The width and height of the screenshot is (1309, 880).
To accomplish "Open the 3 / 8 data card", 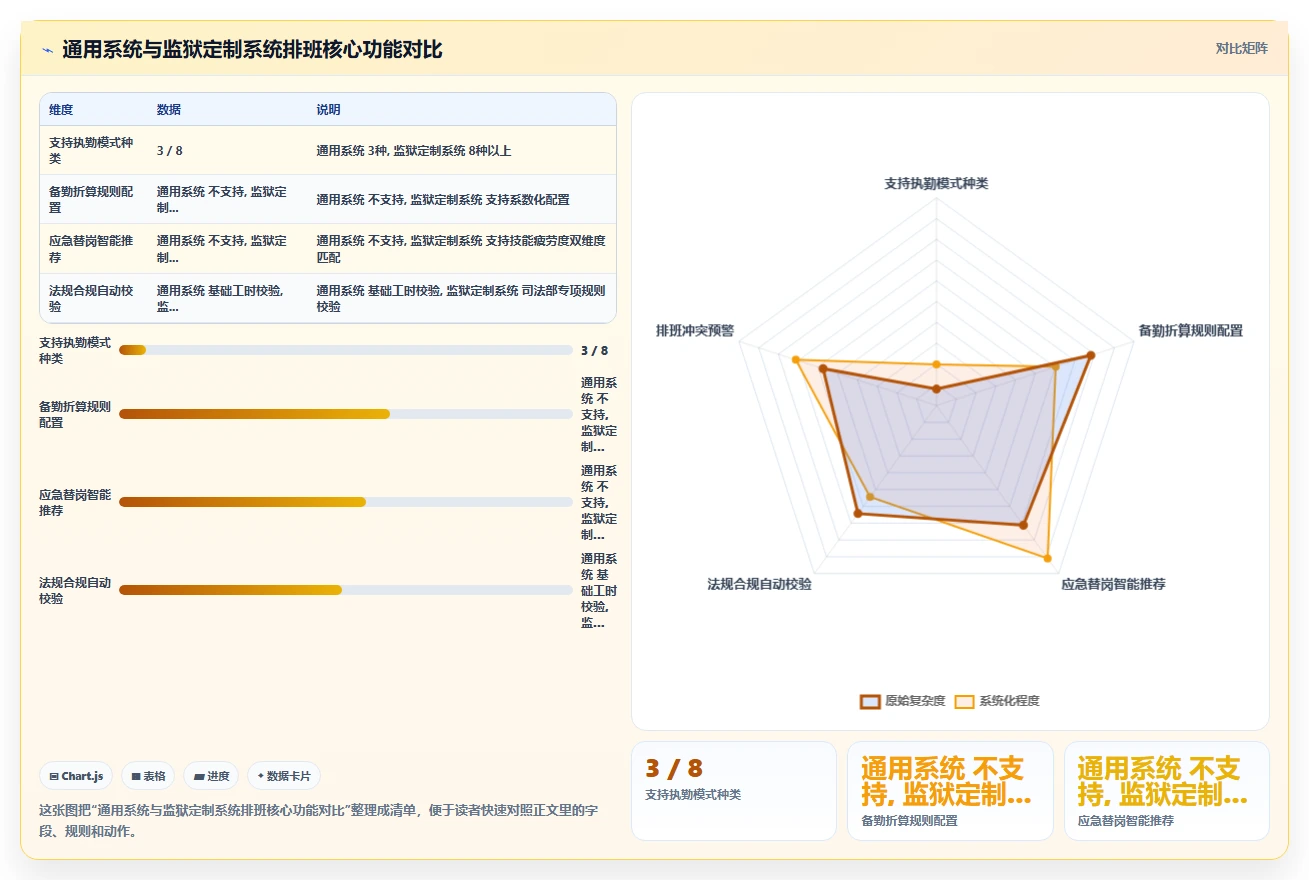I will click(x=733, y=791).
